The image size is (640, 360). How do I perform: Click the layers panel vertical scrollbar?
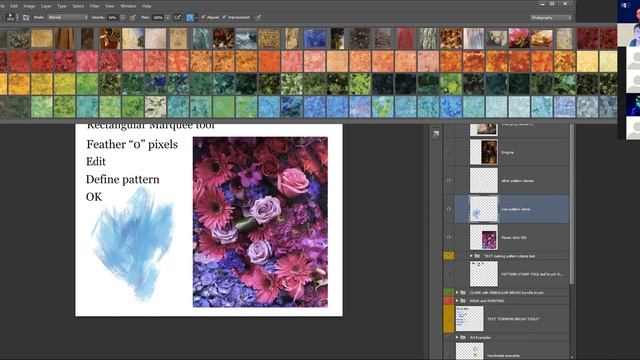[x=572, y=204]
